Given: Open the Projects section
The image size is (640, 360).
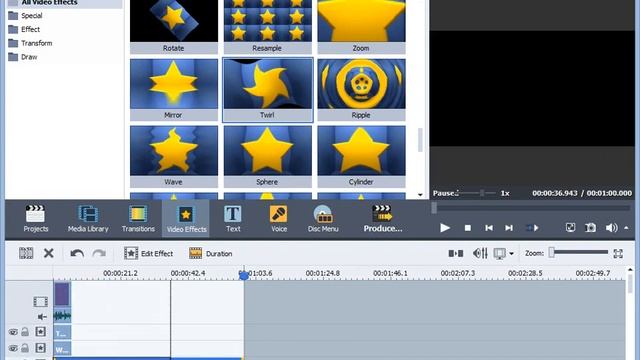Looking at the screenshot, I should point(36,219).
